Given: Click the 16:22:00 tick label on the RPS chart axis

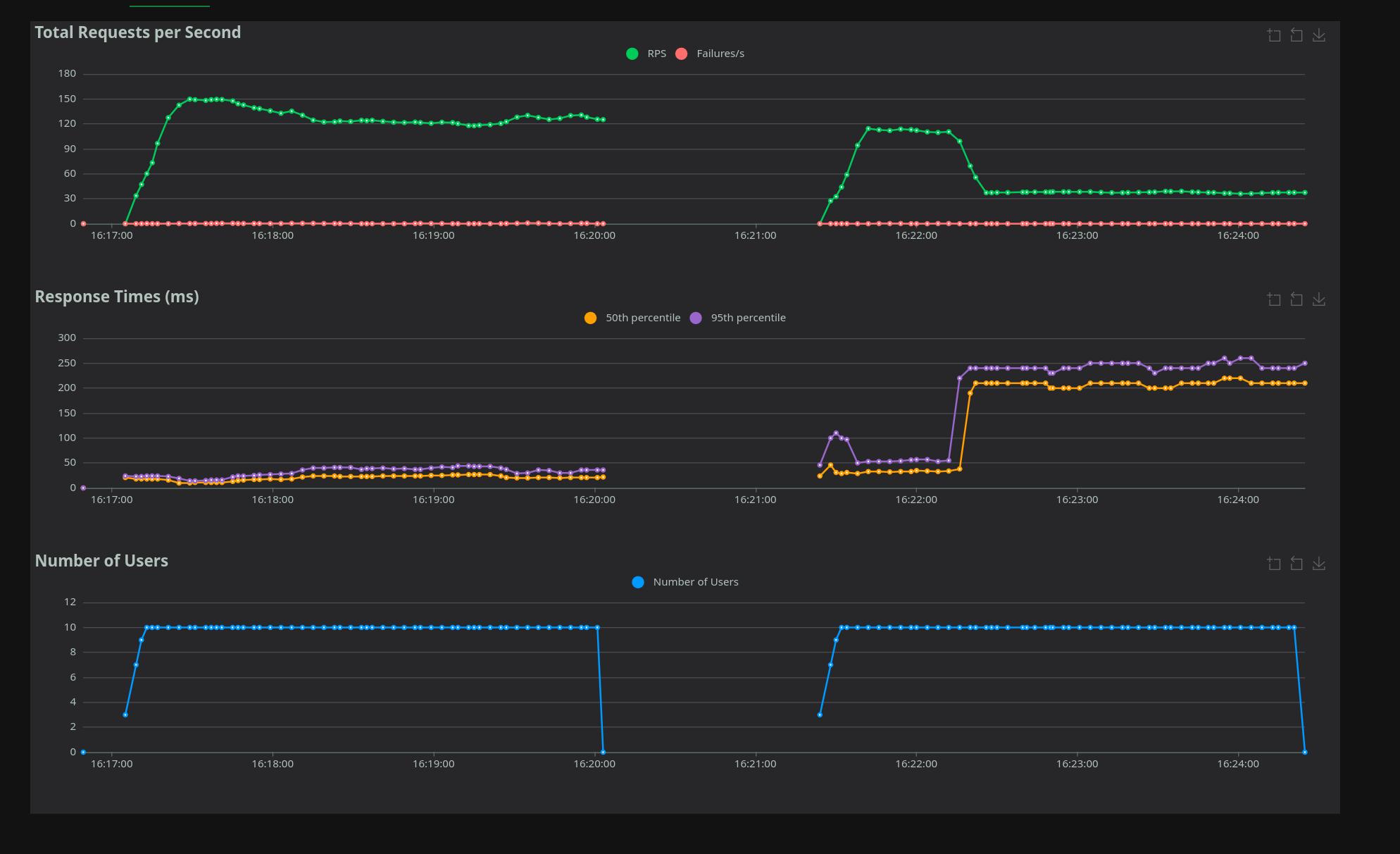Looking at the screenshot, I should coord(915,235).
